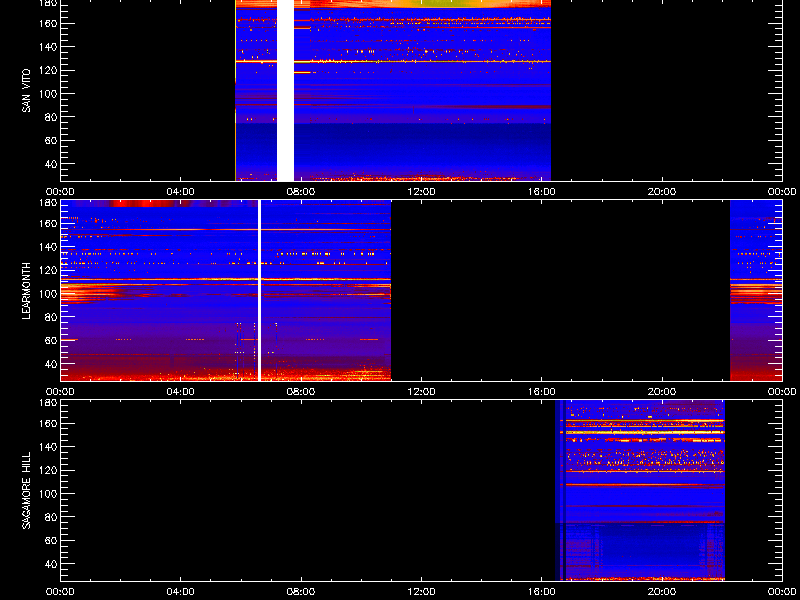Click the 100 frequency label on Sagamore Hill axis
The width and height of the screenshot is (800, 600).
[x=48, y=493]
